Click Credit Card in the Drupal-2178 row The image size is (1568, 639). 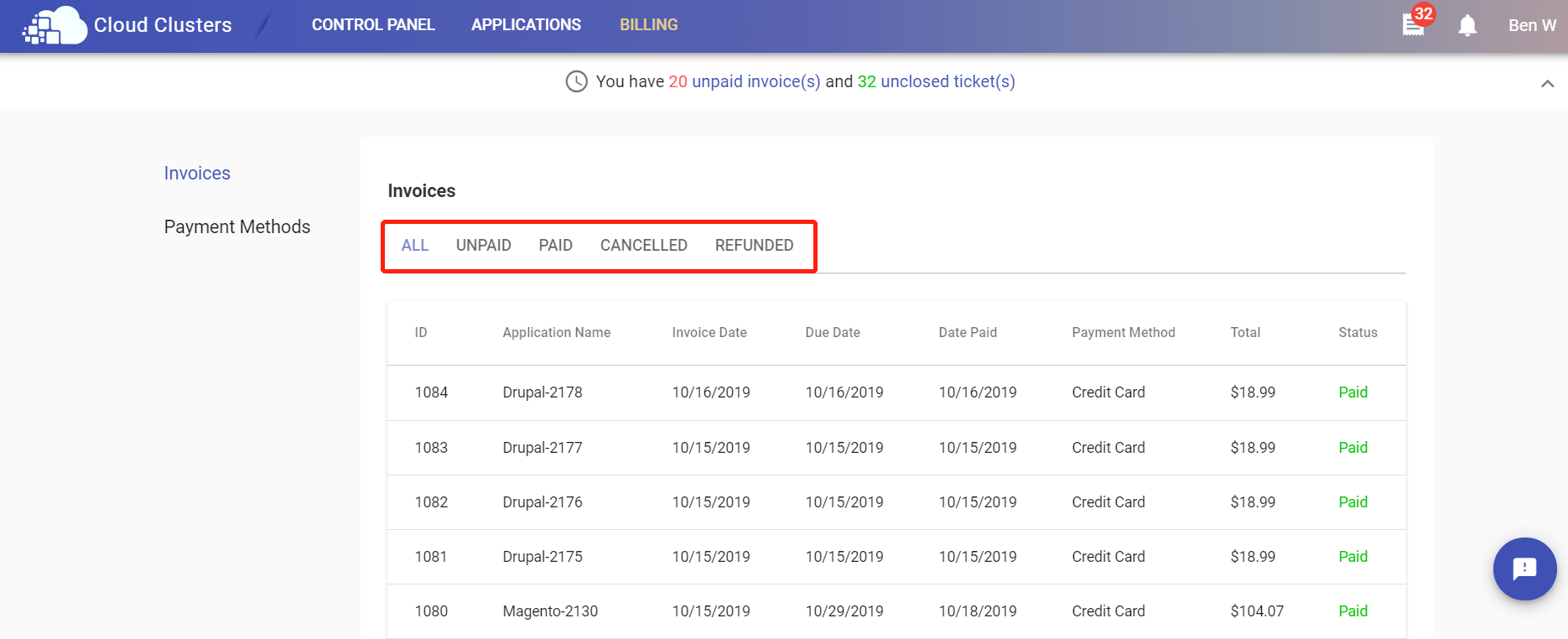[1109, 392]
